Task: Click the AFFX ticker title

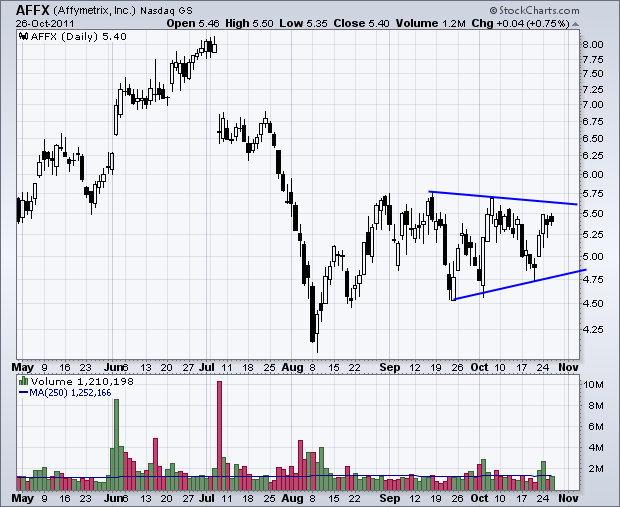Action: click(x=32, y=9)
